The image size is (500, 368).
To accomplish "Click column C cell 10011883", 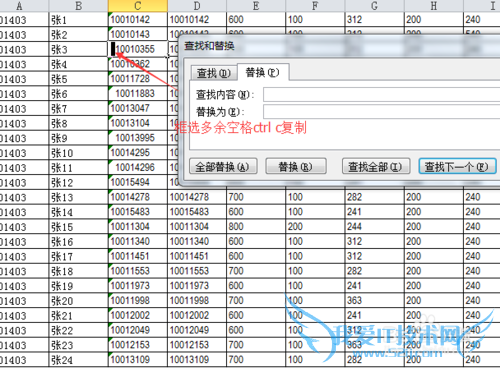I will coord(138,94).
